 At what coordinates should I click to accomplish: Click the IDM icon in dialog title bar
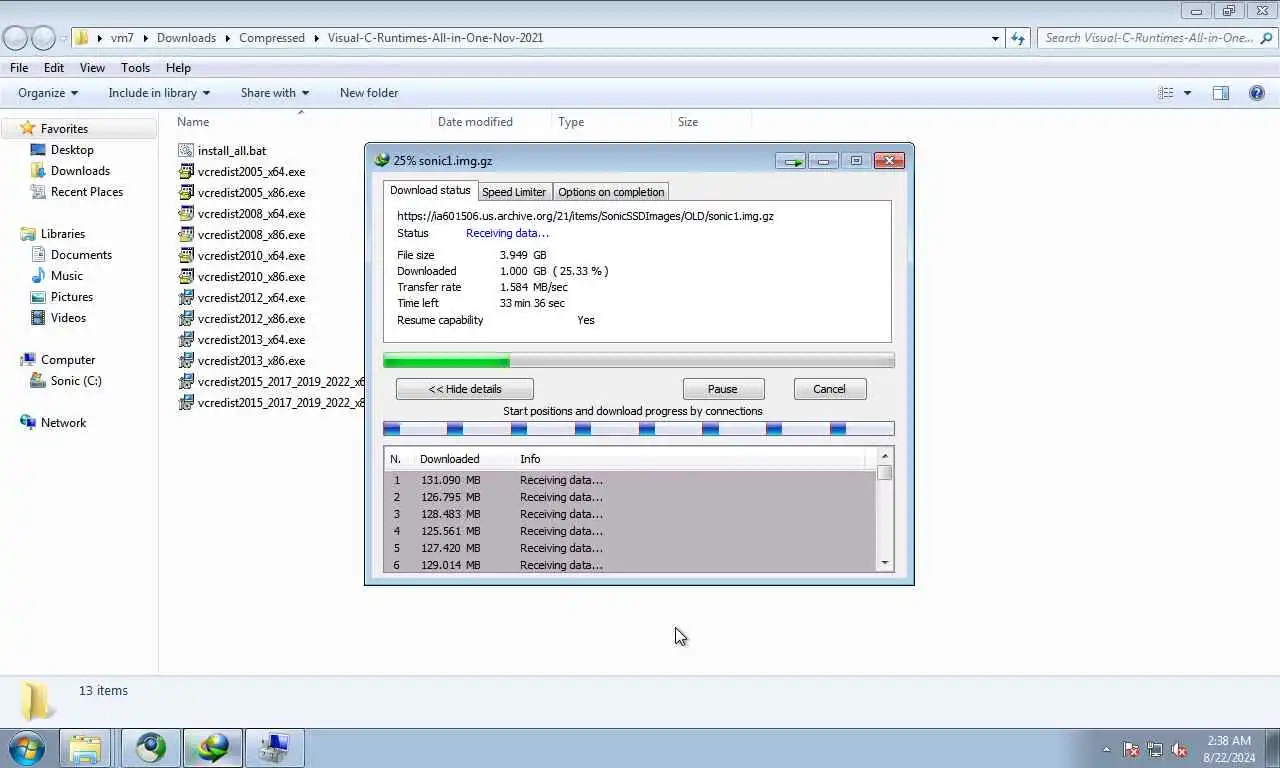click(x=381, y=160)
